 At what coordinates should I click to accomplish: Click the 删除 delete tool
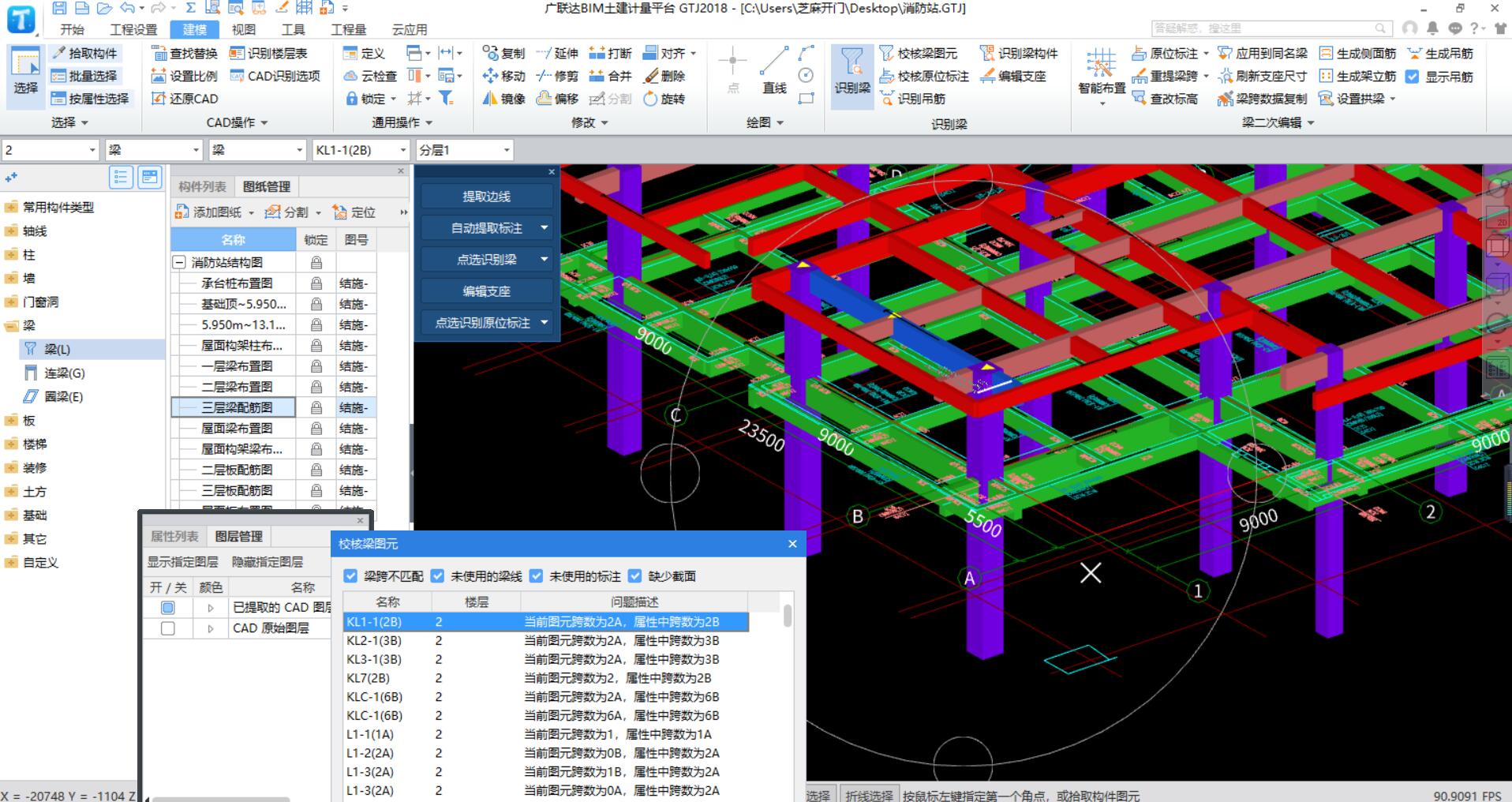point(664,76)
